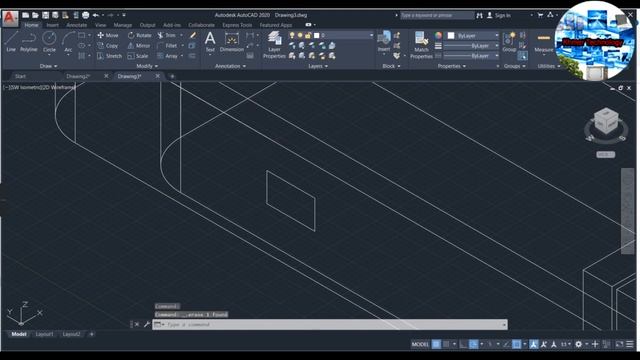This screenshot has width=640, height=360.
Task: Toggle ortho mode in status bar
Action: point(463,344)
